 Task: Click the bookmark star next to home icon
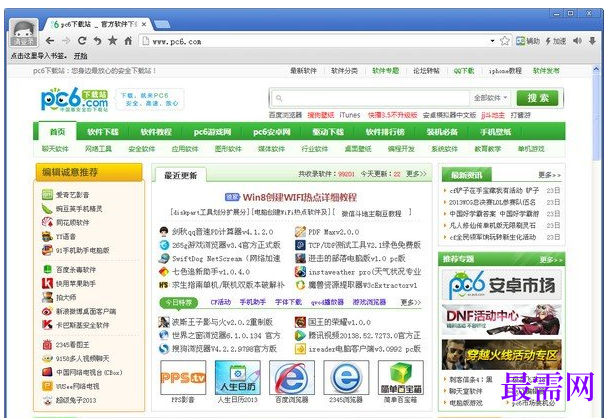pyautogui.click(x=113, y=40)
